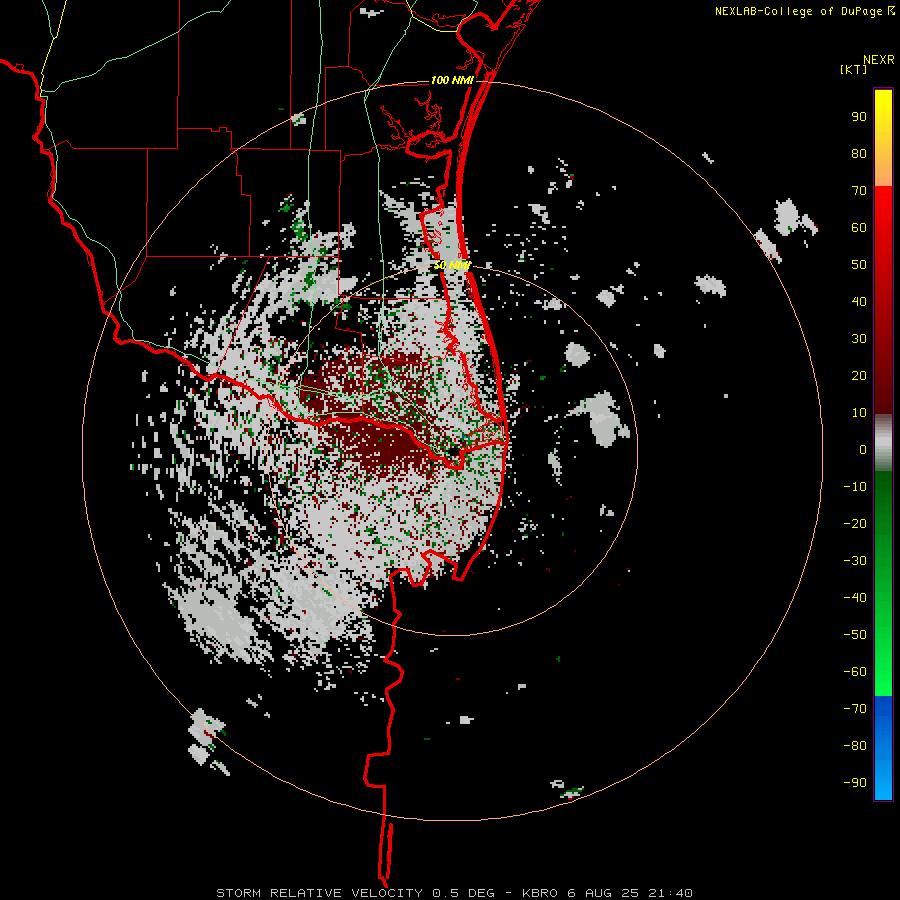900x900 pixels.
Task: Click the legend value -50
Action: click(x=855, y=635)
